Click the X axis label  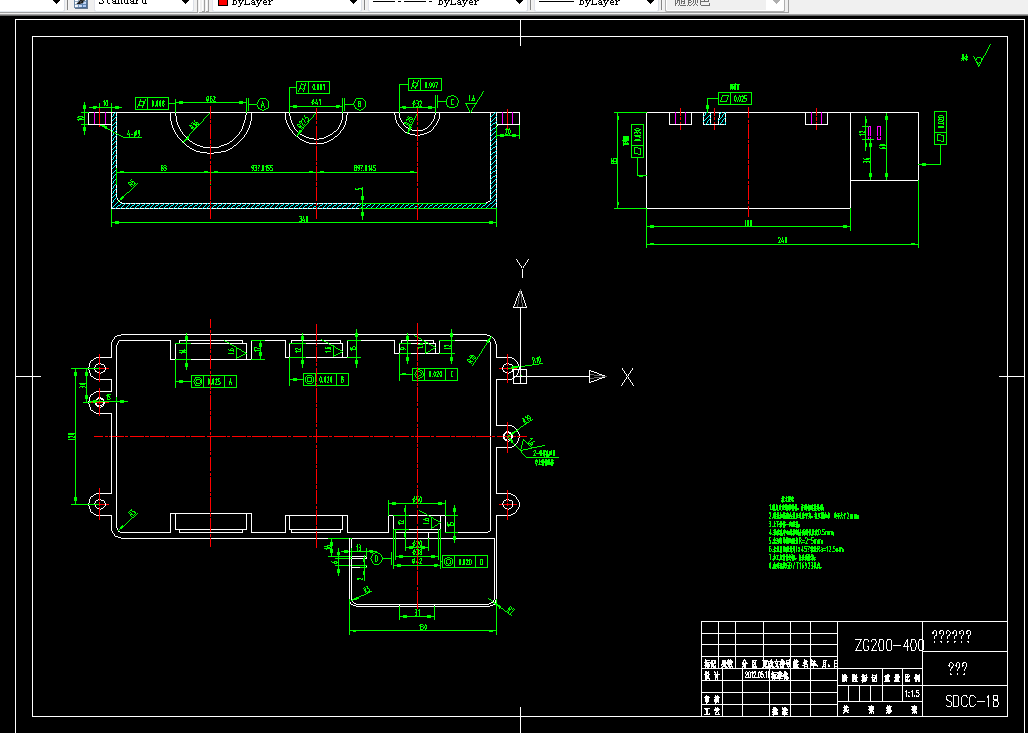pos(627,377)
